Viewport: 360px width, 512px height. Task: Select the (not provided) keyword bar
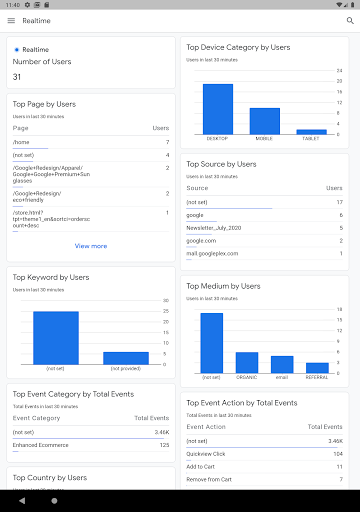click(126, 358)
